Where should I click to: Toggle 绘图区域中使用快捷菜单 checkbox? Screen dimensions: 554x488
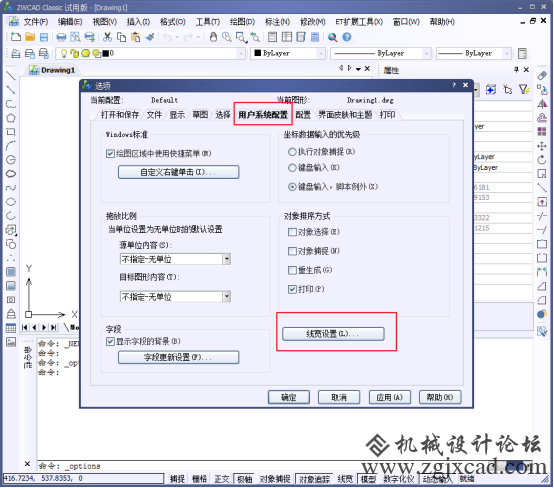[110, 153]
